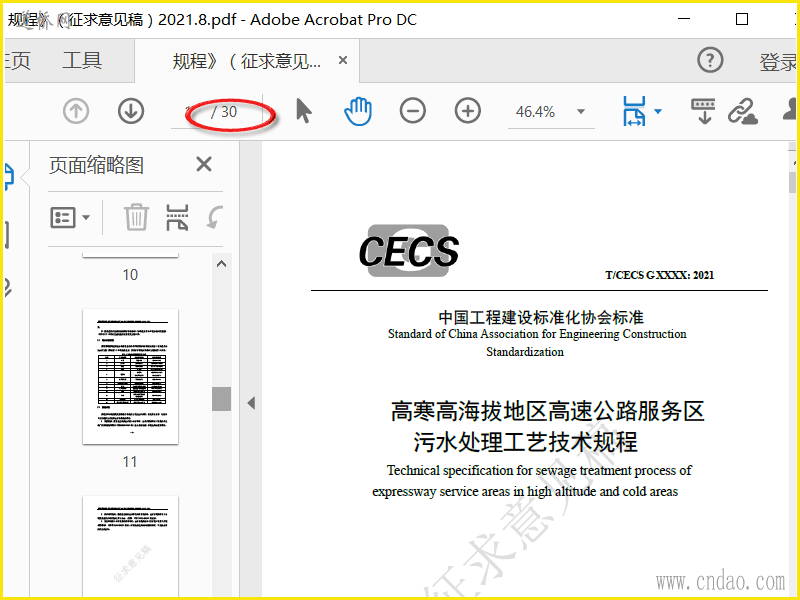
Task: Open the 工具 tab
Action: (82, 61)
